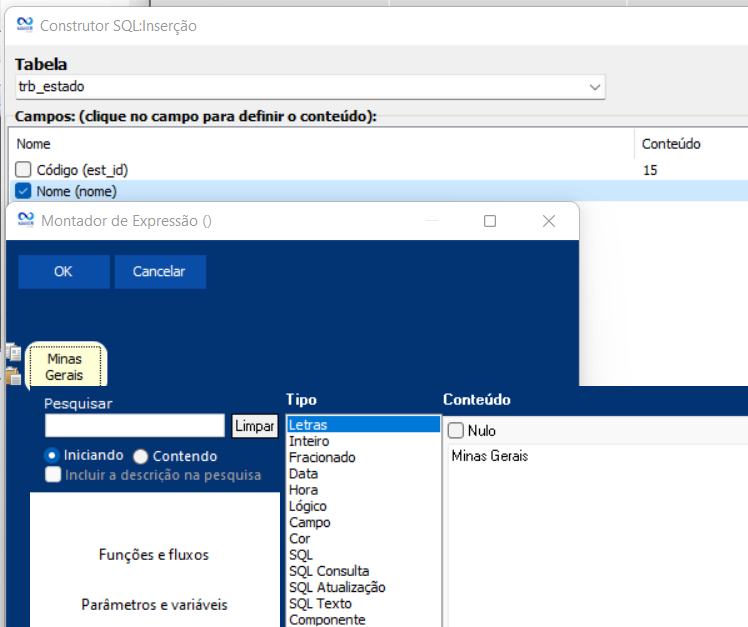This screenshot has height=627, width=748.
Task: Choose the Iniciando search option
Action: pyautogui.click(x=53, y=455)
